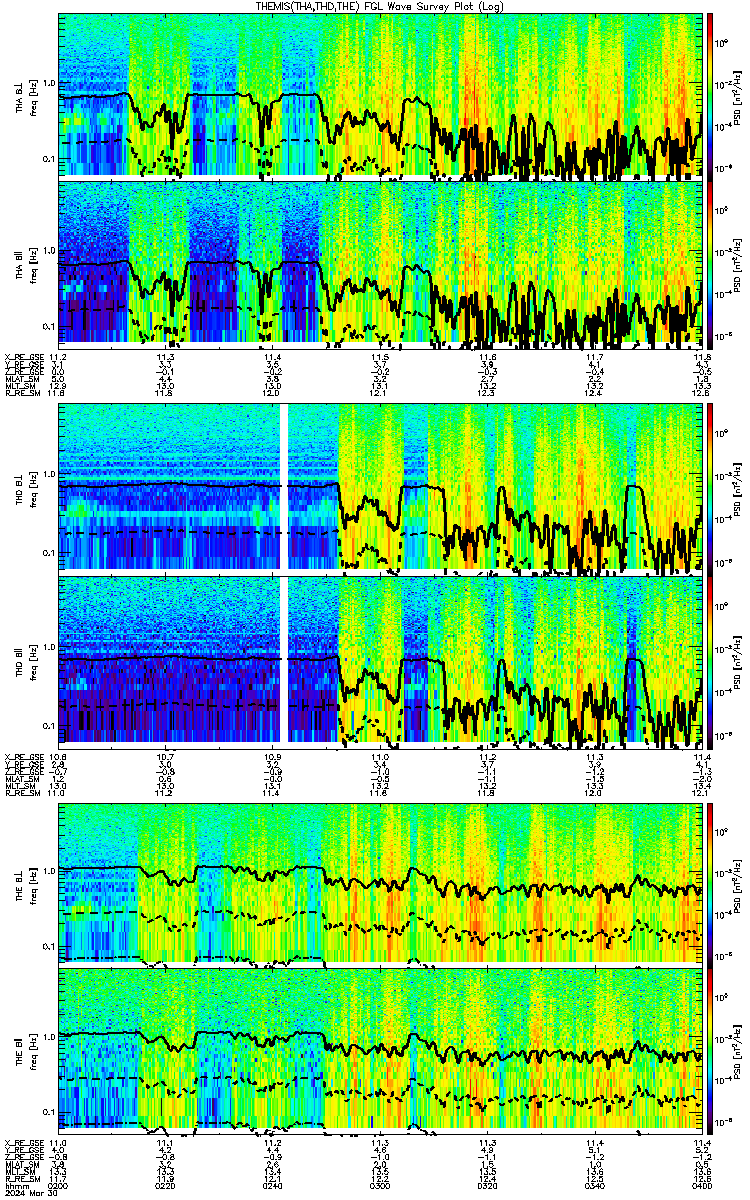Click the '0320' time tick label

pos(487,1185)
